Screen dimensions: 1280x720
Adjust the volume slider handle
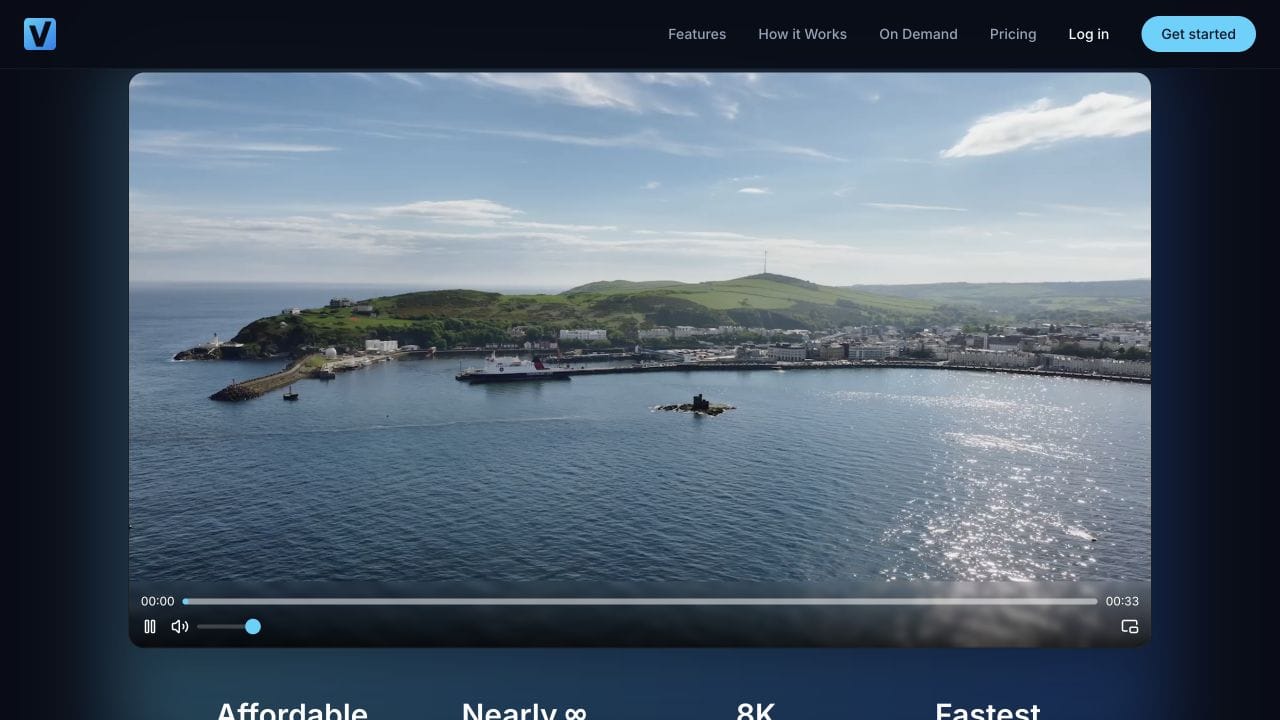(x=253, y=627)
